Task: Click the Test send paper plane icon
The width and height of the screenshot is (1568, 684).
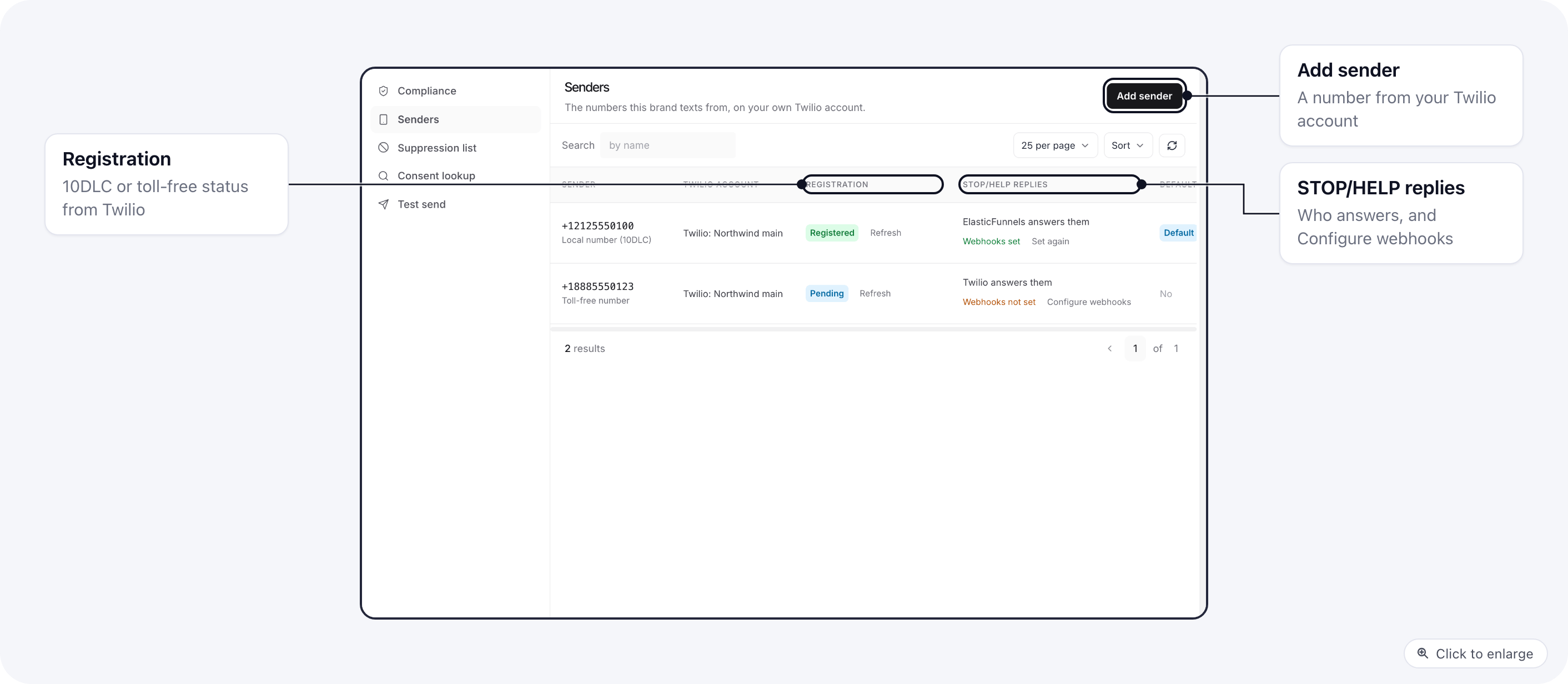Action: pyautogui.click(x=384, y=204)
